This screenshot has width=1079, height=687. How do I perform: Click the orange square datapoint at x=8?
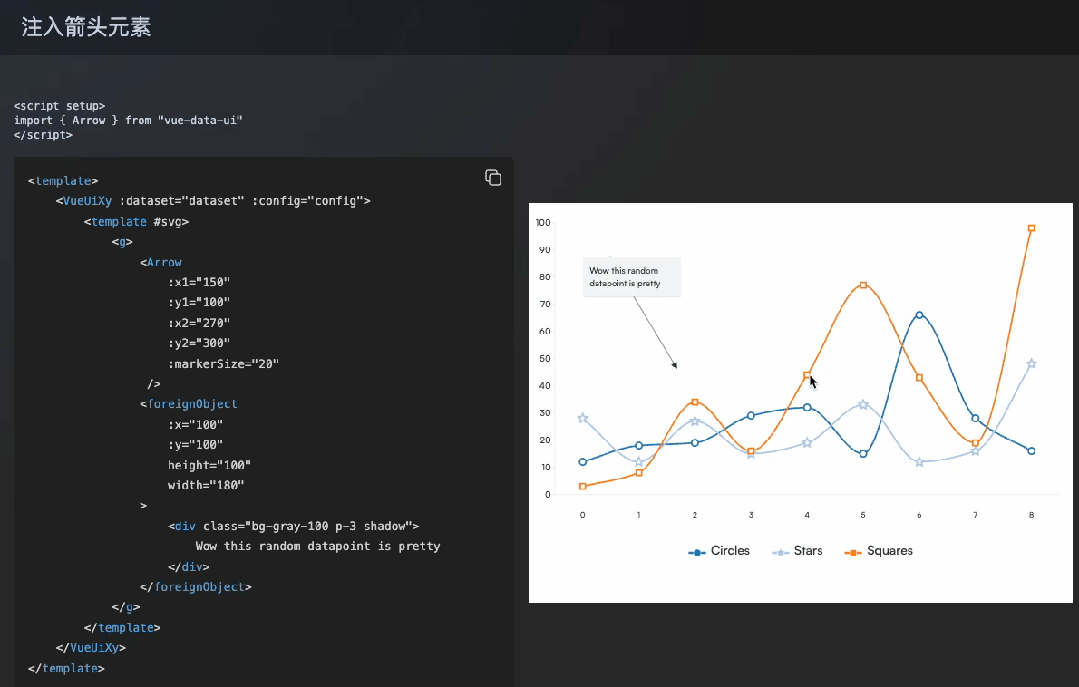1031,228
